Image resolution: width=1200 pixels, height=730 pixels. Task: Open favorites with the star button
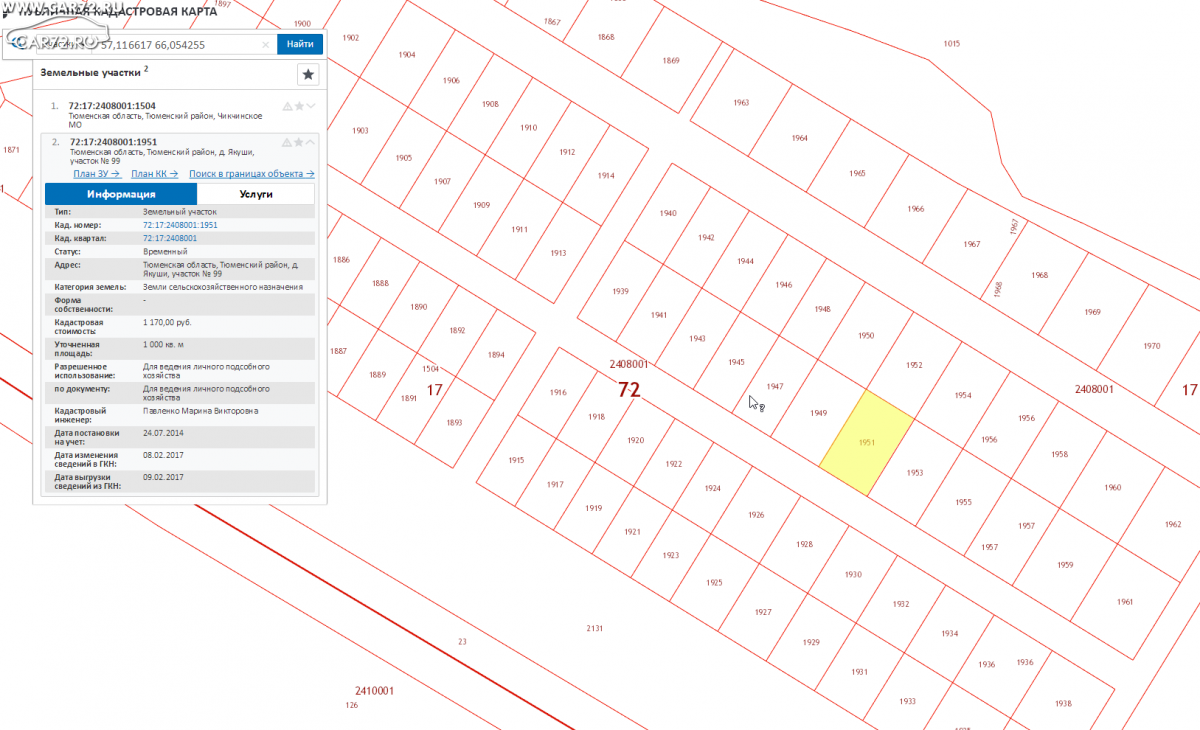point(309,74)
